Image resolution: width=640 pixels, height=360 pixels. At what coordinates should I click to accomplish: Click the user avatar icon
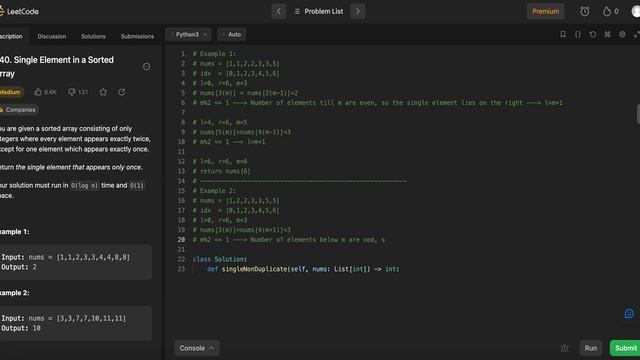636,11
